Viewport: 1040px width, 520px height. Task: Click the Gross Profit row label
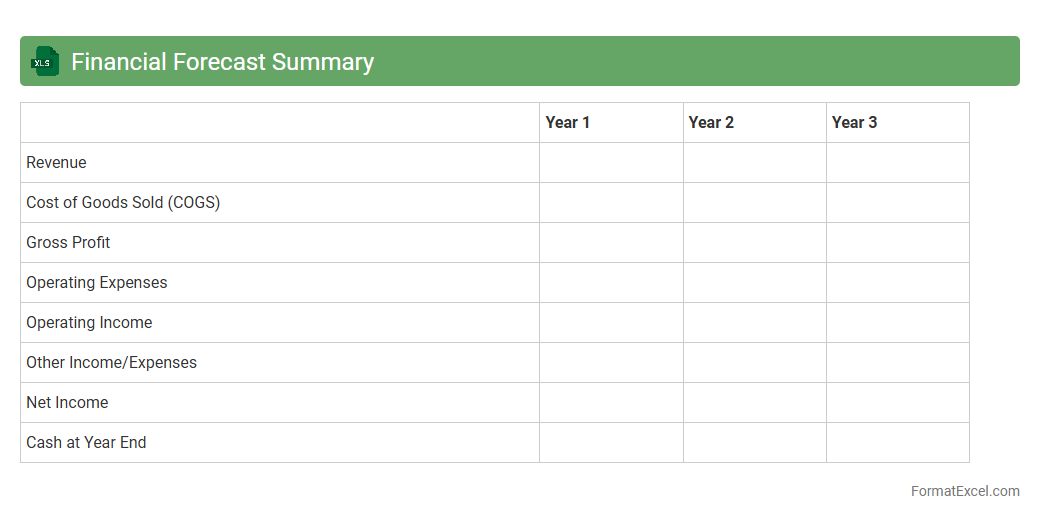(68, 242)
